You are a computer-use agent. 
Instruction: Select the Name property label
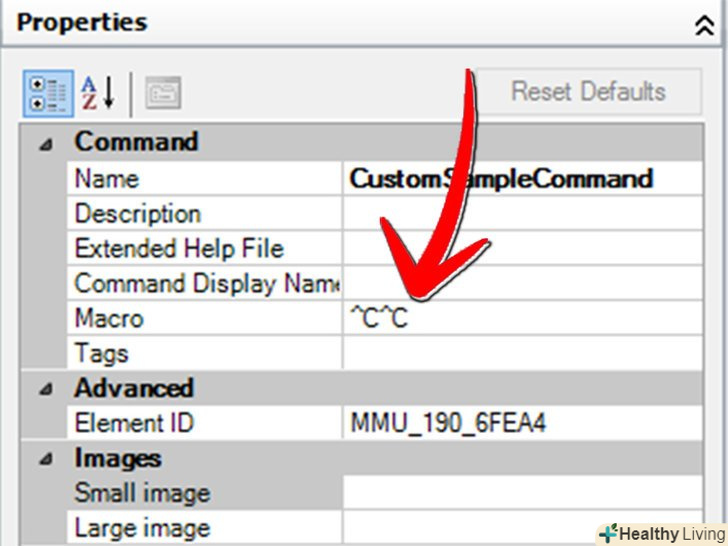(x=107, y=179)
